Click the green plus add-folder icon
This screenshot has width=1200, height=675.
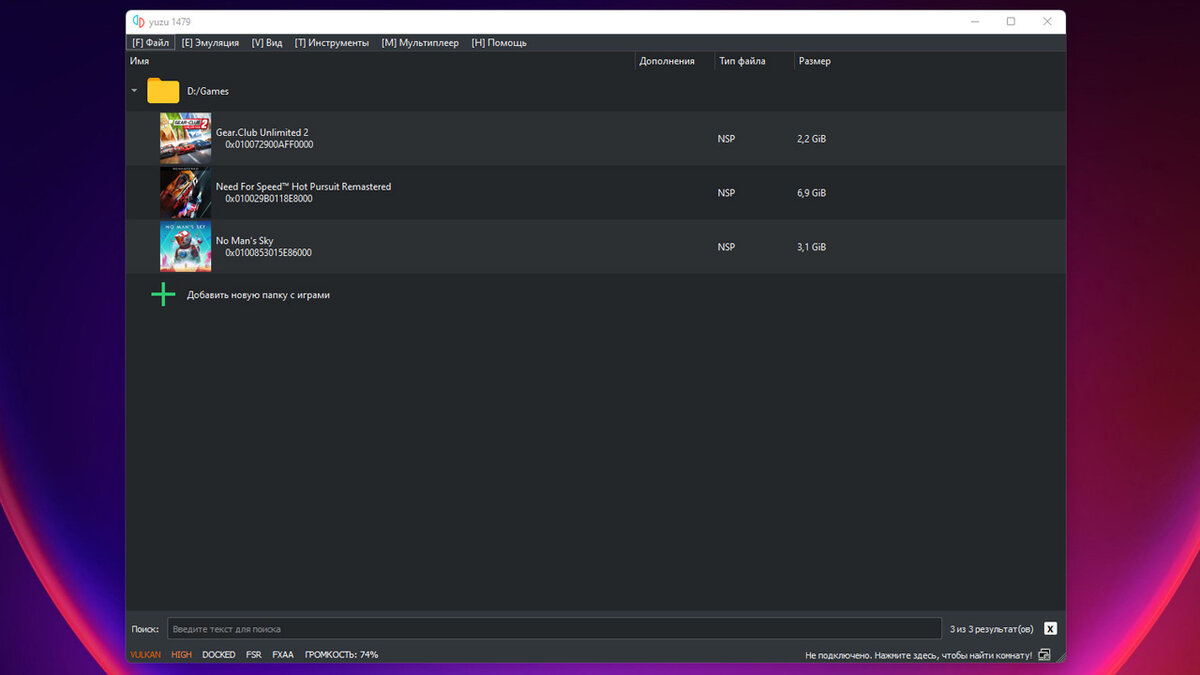coord(163,295)
